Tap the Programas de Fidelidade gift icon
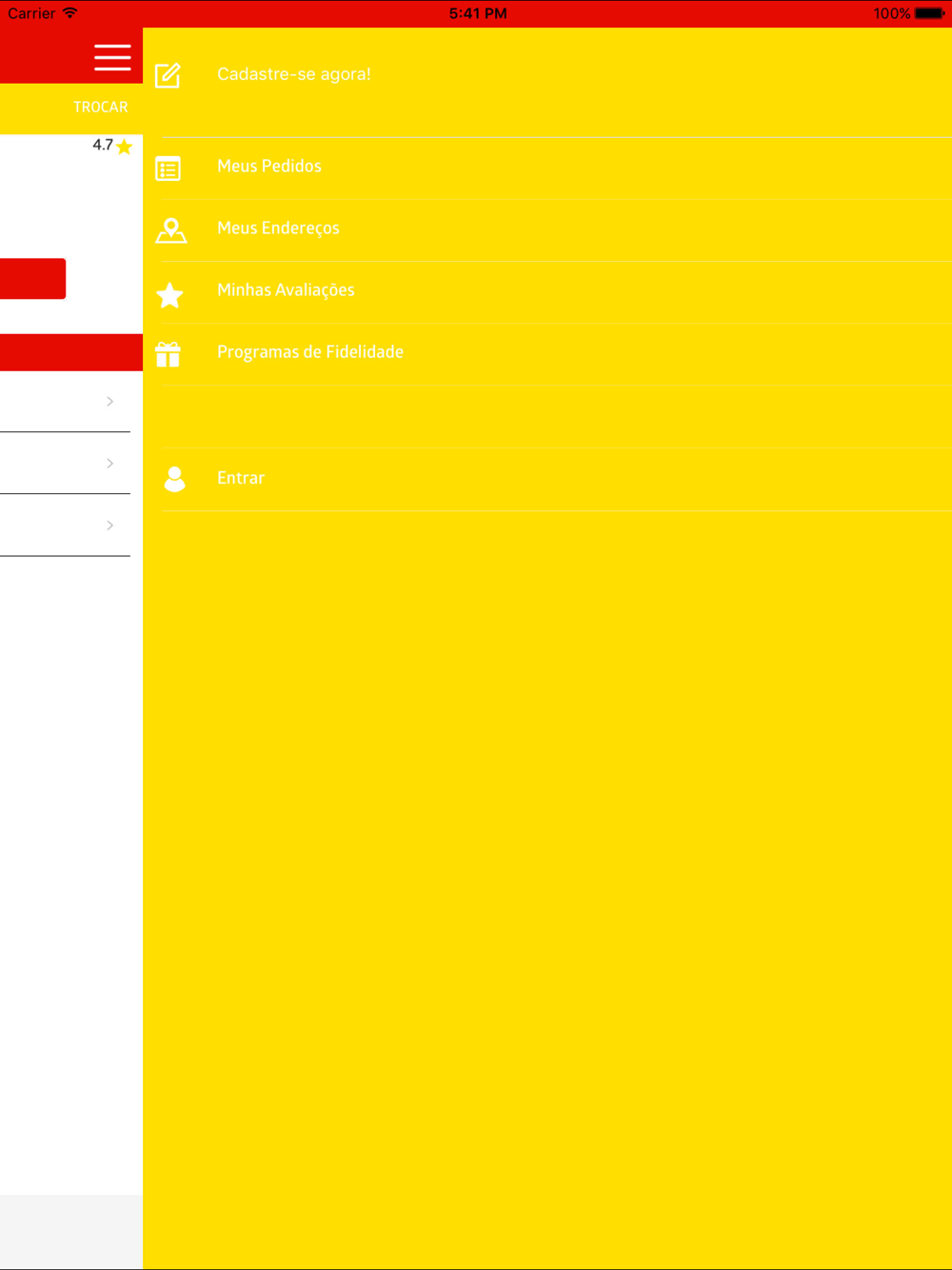The width and height of the screenshot is (952, 1270). click(168, 354)
